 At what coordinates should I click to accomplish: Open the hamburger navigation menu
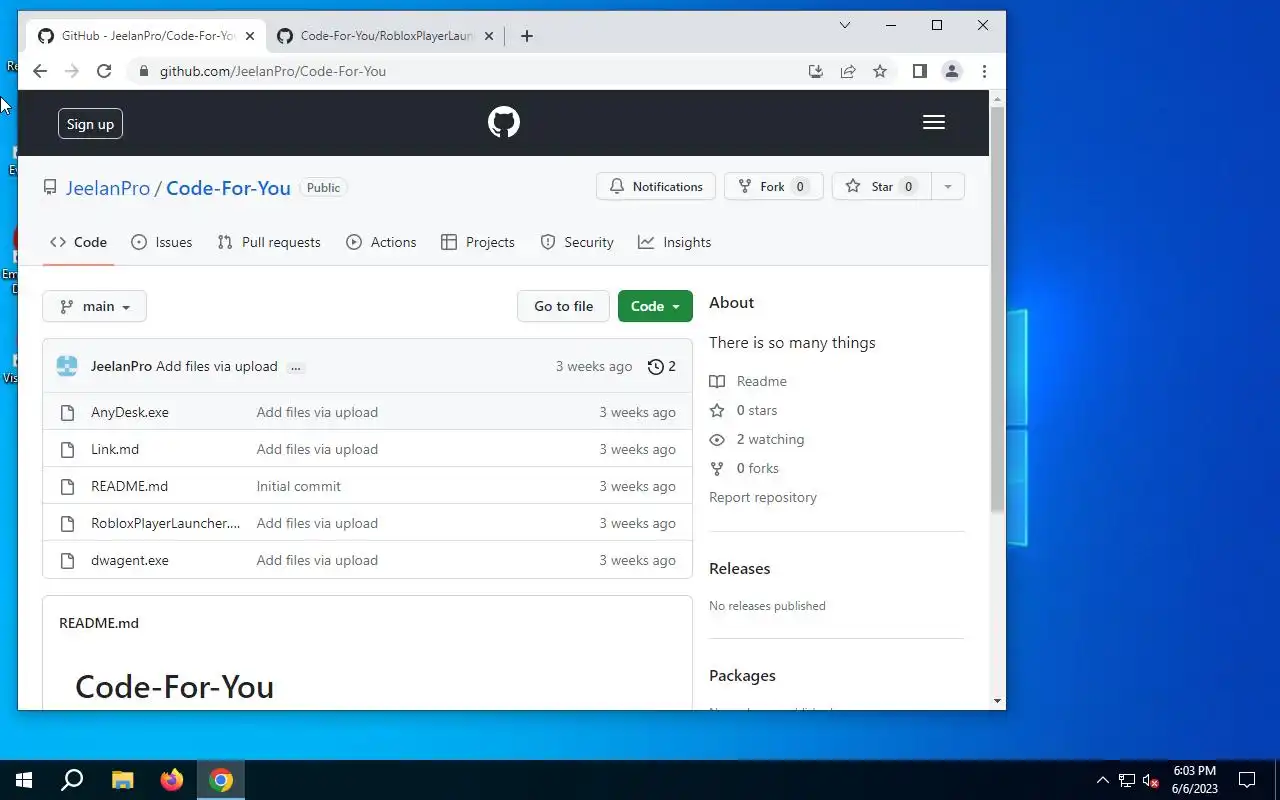click(934, 122)
